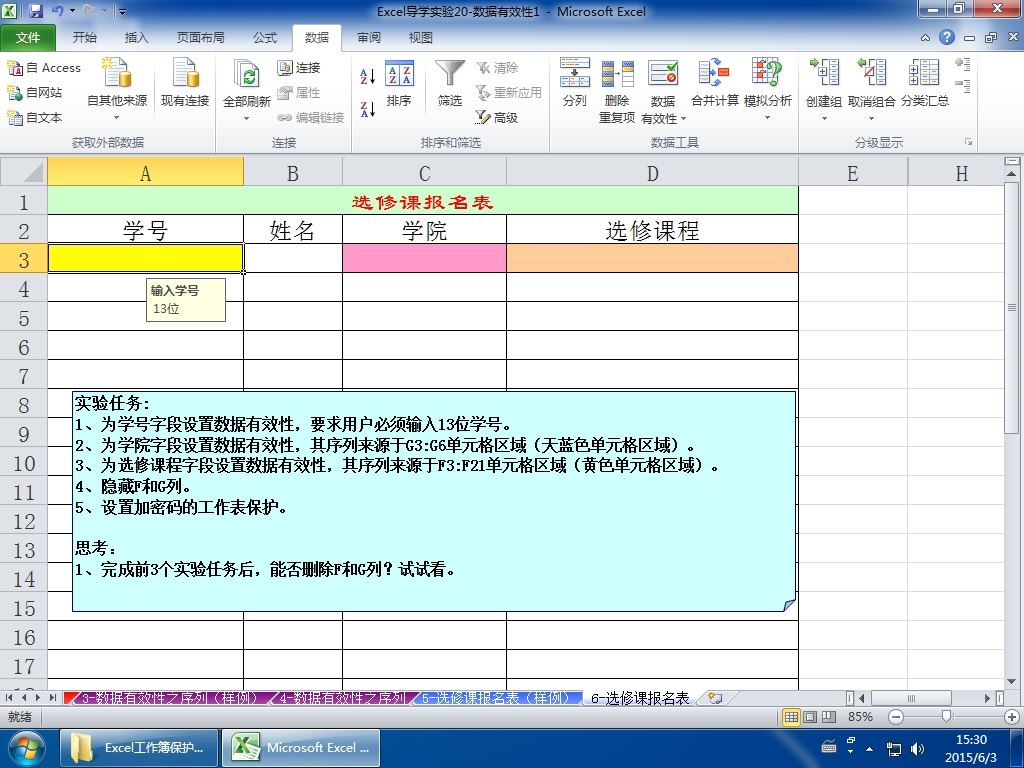
Task: Switch to the Home (开始) tab
Action: coord(85,38)
